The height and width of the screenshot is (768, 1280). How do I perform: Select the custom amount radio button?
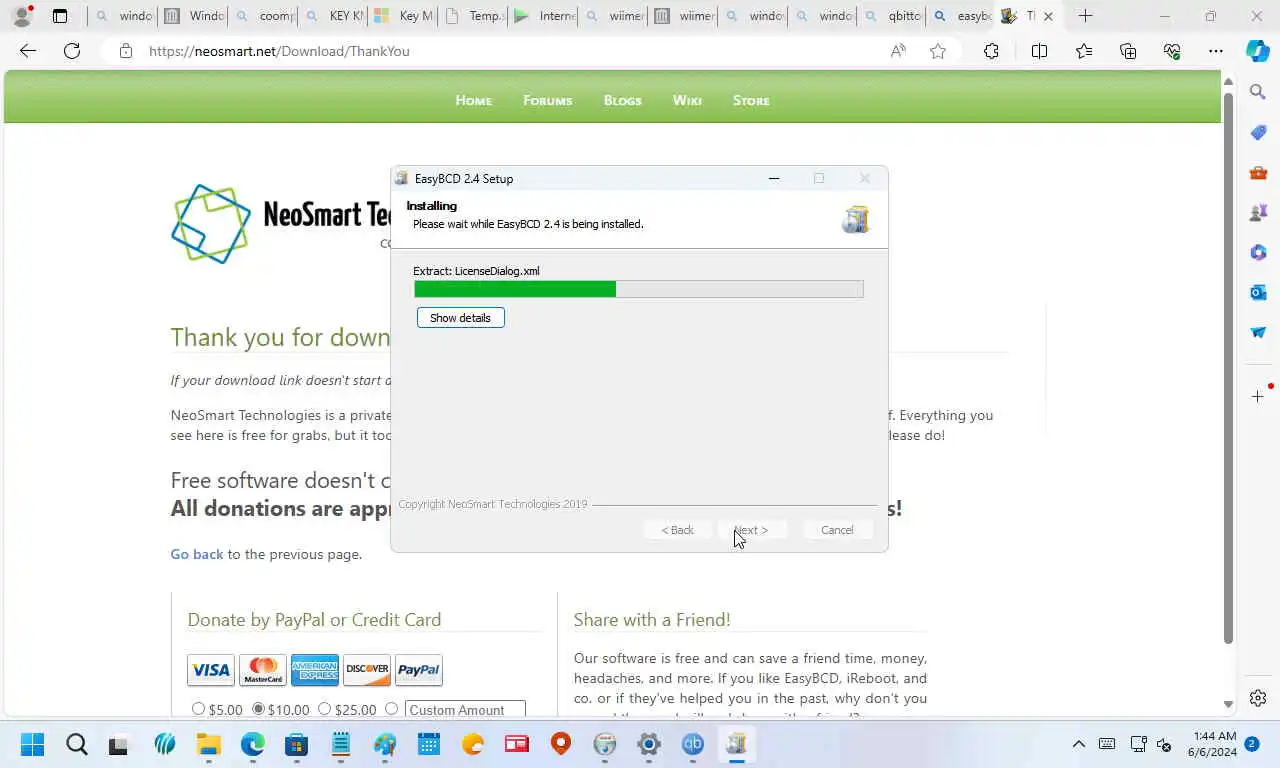[391, 709]
